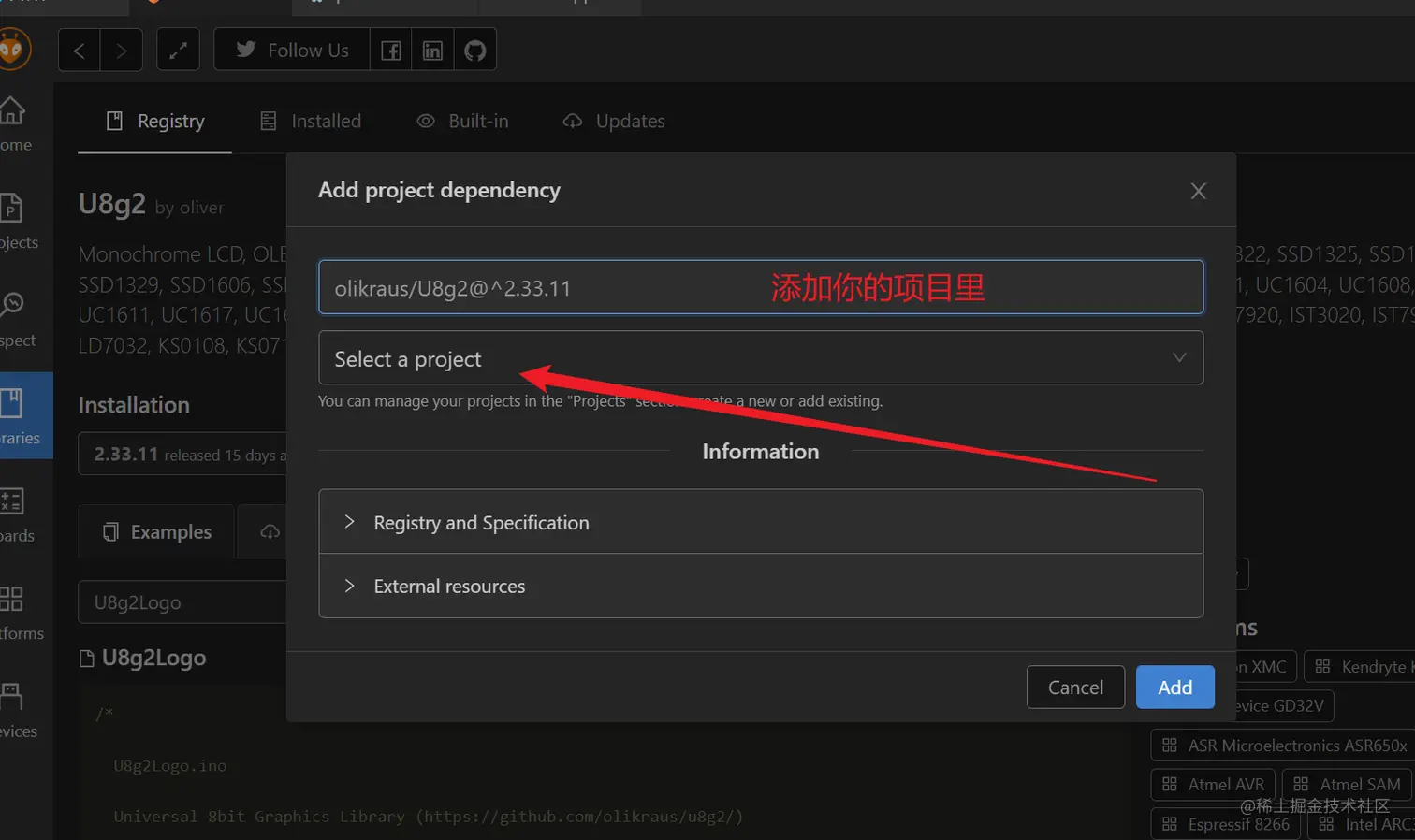Click the blue Add button
Image resolution: width=1415 pixels, height=840 pixels.
click(x=1175, y=688)
